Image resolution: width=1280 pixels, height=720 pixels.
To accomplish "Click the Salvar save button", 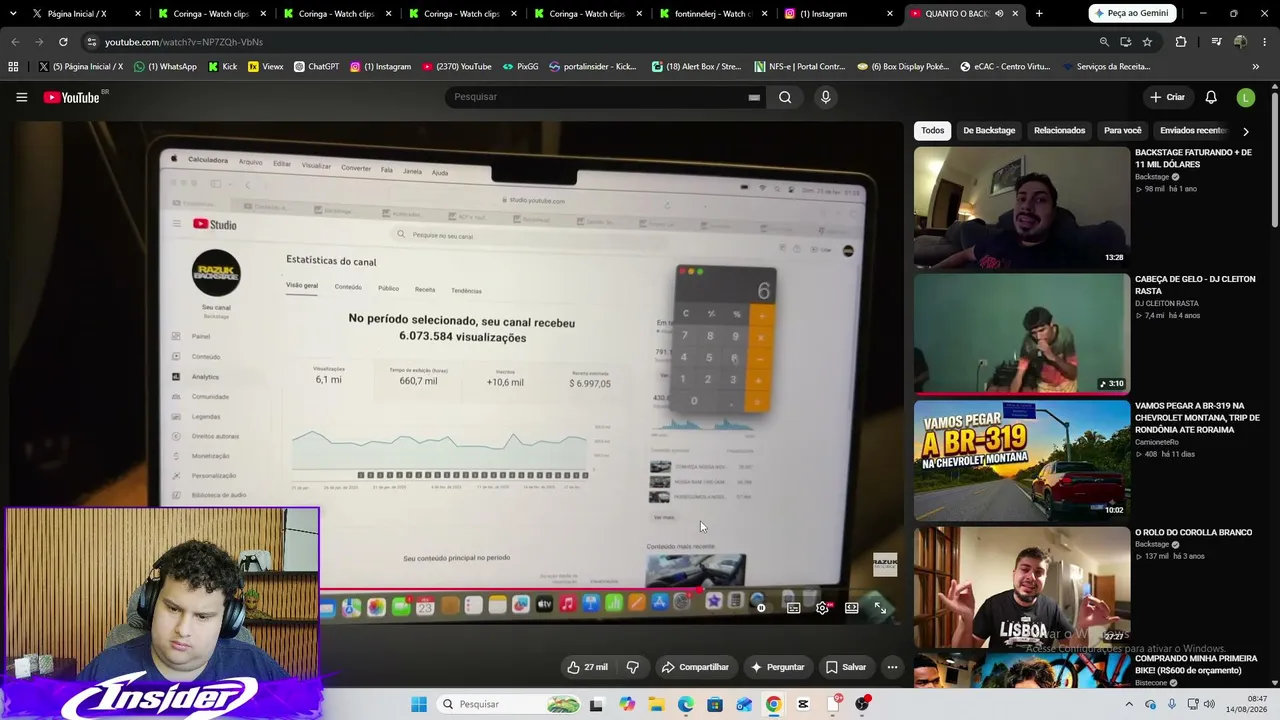I will (846, 667).
